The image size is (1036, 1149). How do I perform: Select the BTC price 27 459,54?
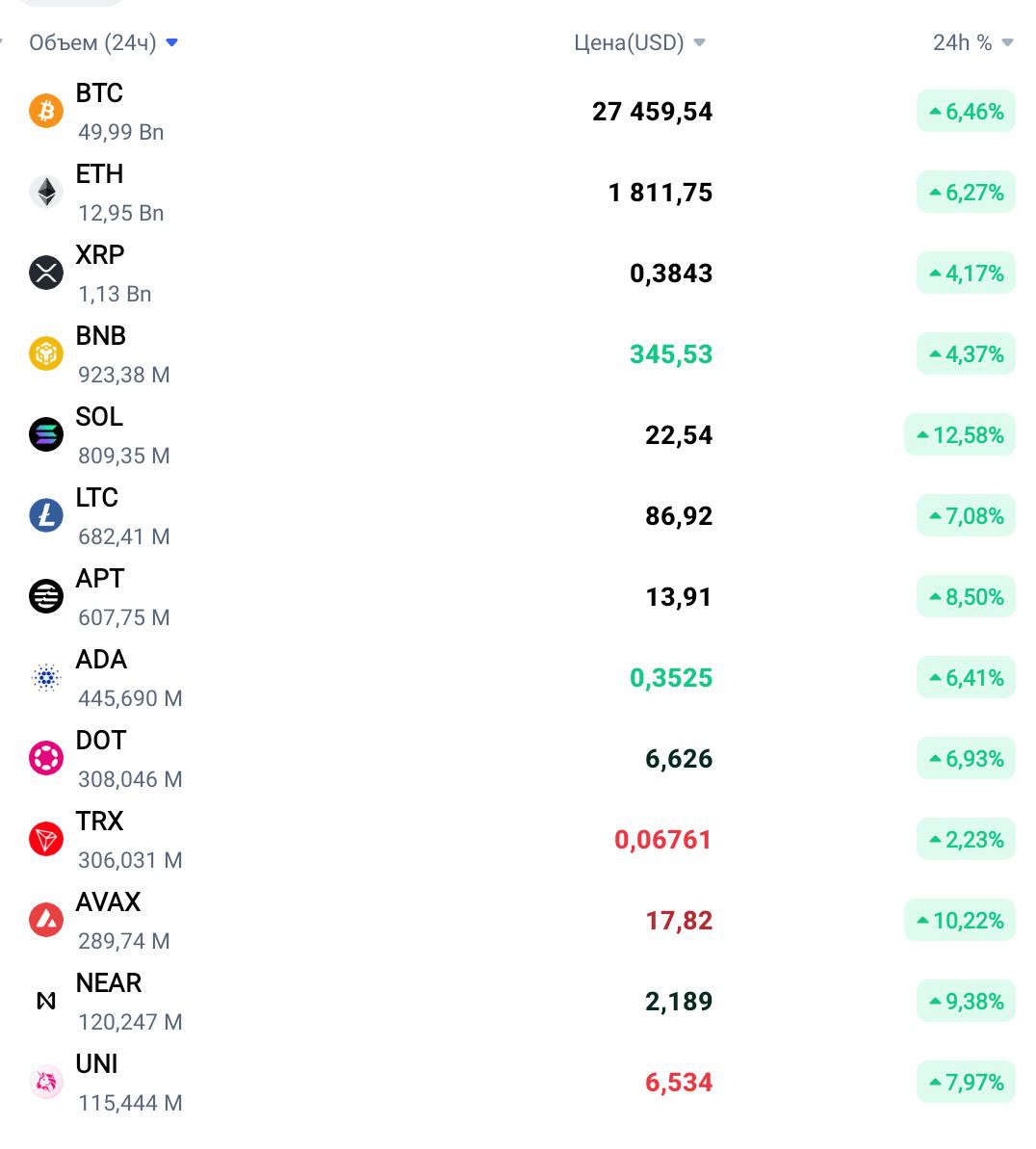pos(652,112)
